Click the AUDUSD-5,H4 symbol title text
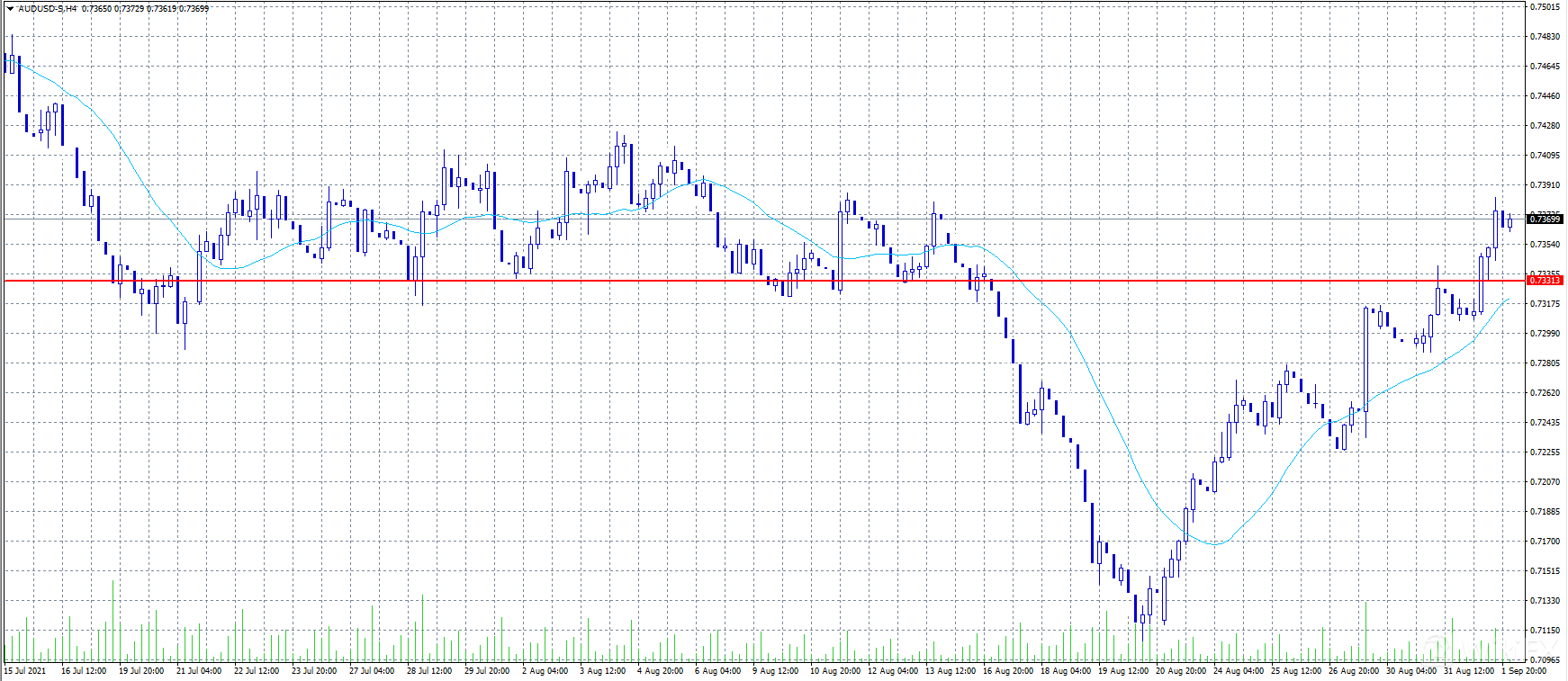This screenshot has height=681, width=1568. coord(47,8)
